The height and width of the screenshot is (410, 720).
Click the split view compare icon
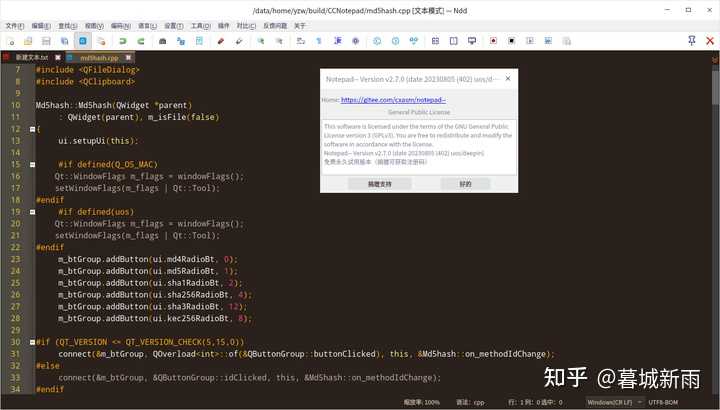coord(454,41)
